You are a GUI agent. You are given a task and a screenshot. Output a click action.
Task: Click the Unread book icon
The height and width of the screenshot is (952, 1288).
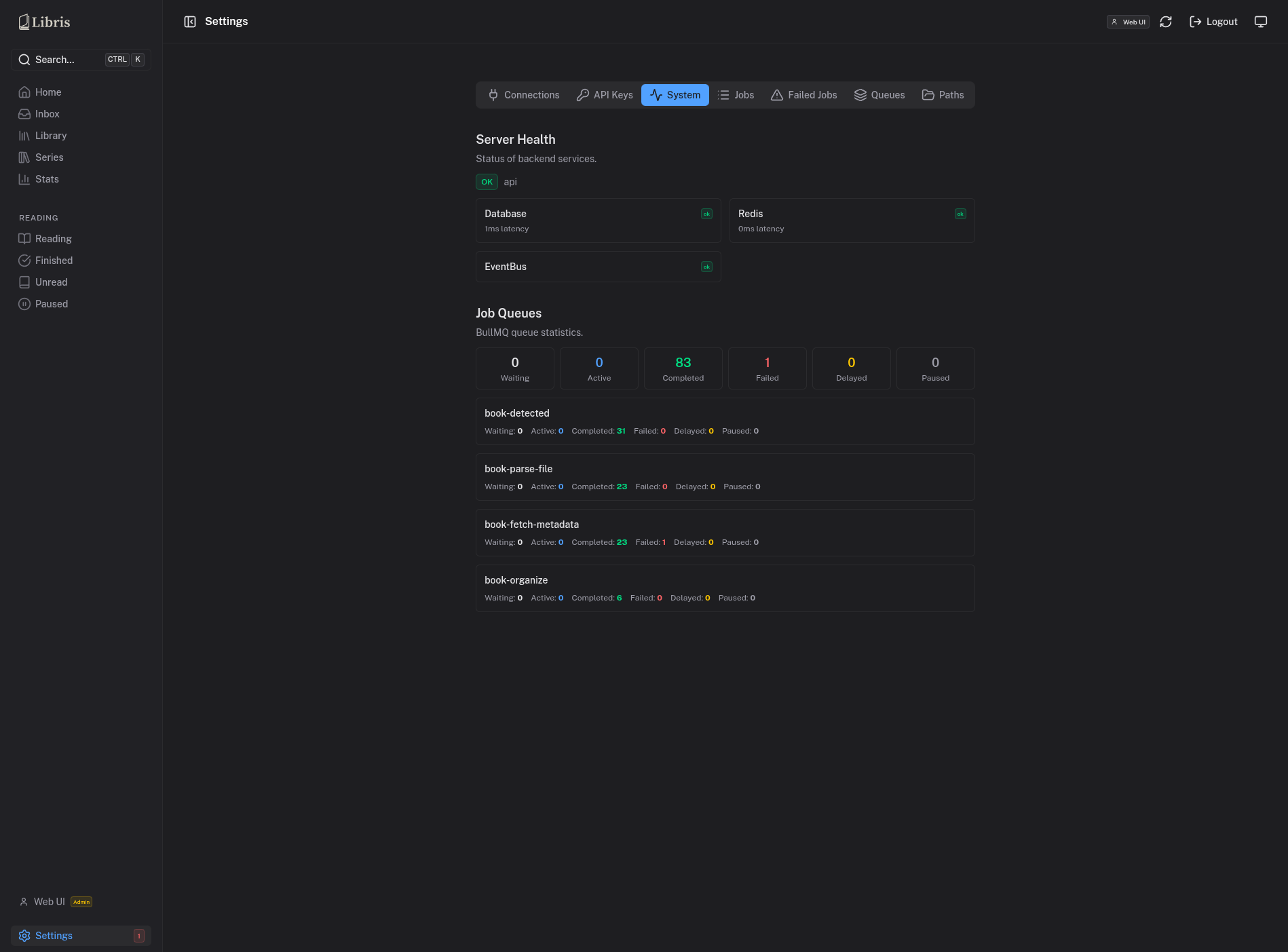[24, 282]
